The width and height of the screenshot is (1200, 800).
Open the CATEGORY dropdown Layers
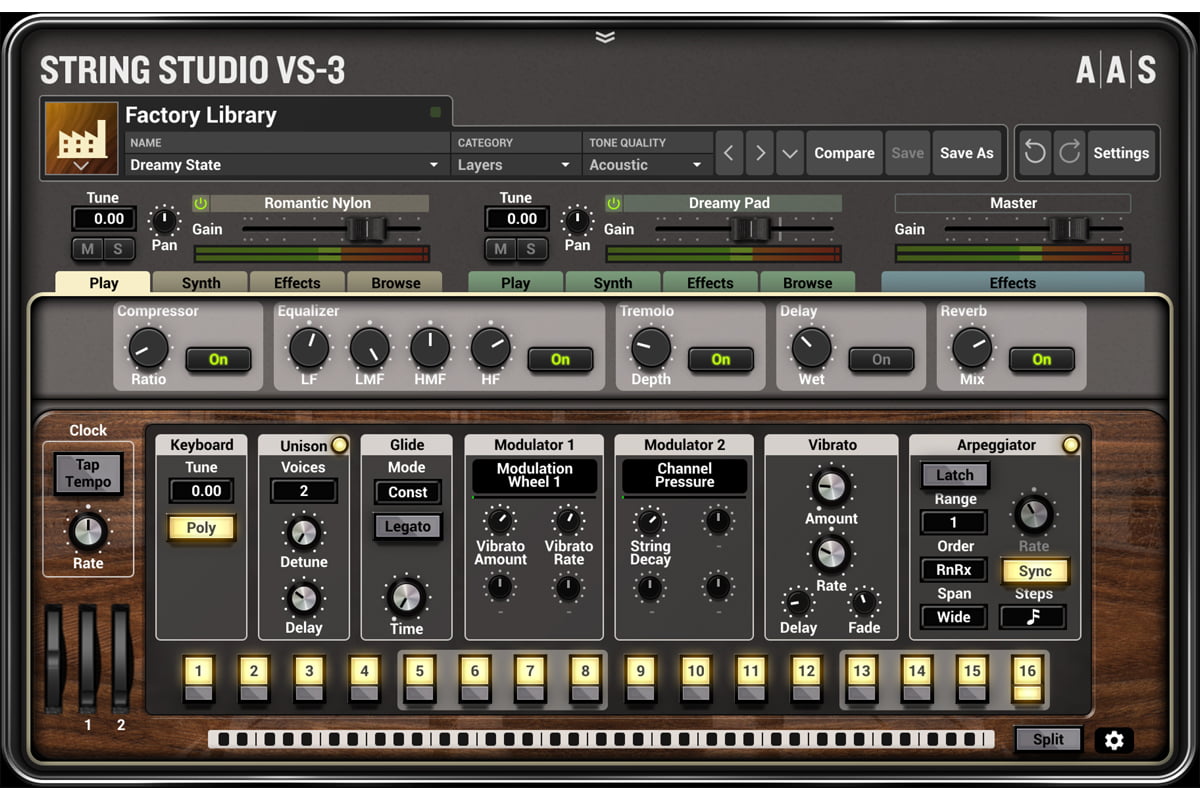[515, 165]
